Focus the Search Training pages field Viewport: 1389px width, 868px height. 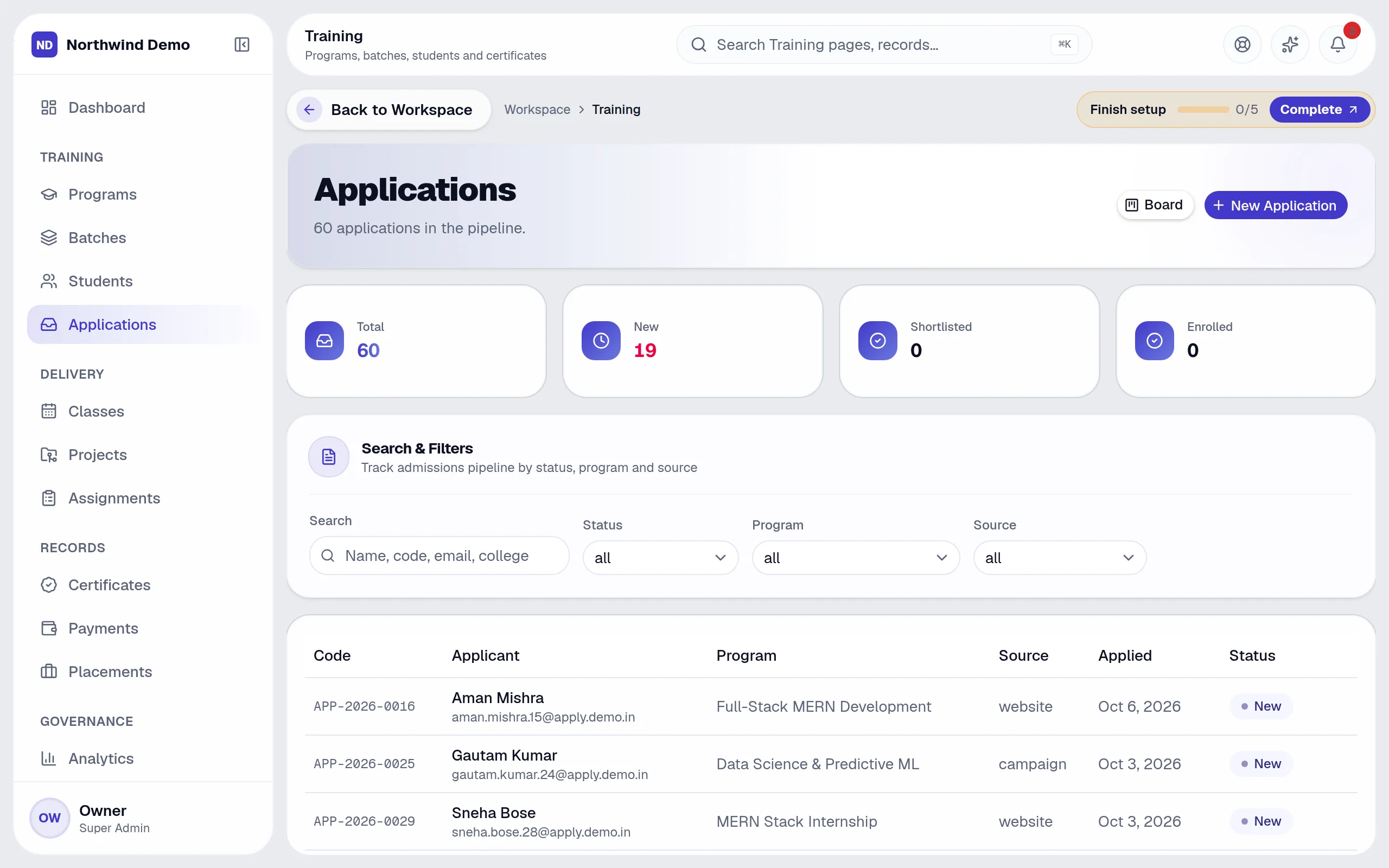pos(883,44)
